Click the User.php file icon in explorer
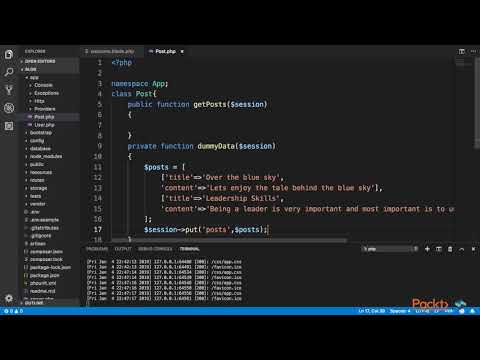Screen dimensions: 480x360 [30, 125]
